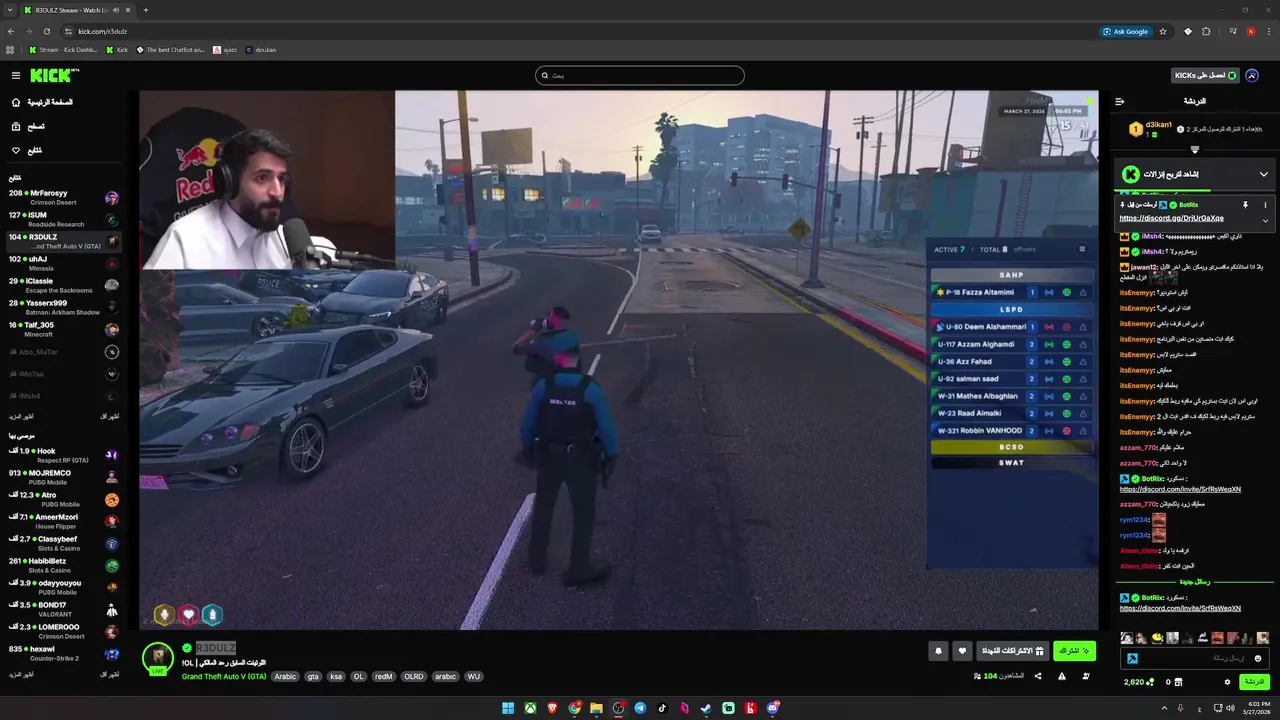
Task: Click the green KICK logo
Action: point(52,75)
